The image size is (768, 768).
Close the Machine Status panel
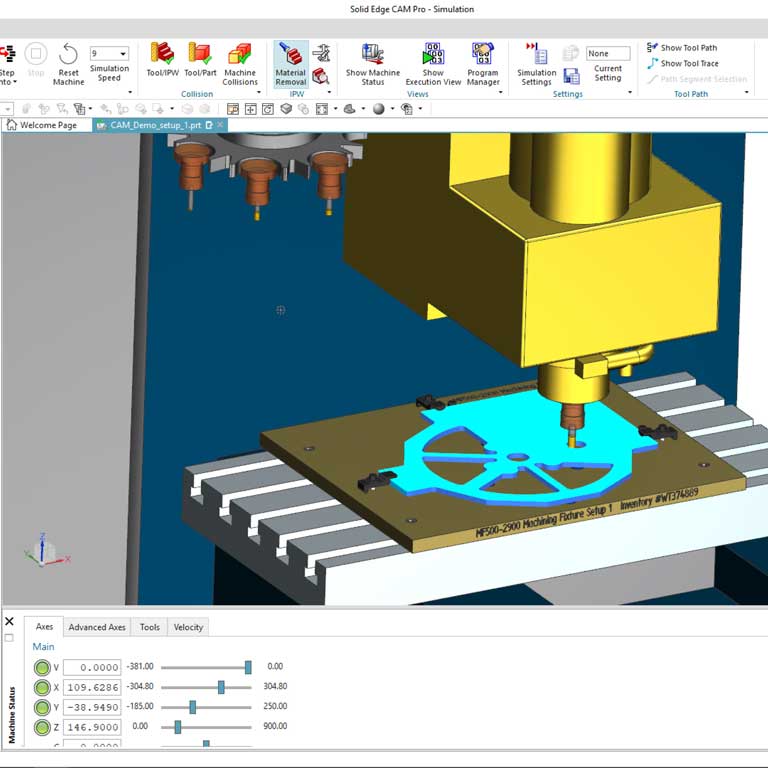click(9, 621)
